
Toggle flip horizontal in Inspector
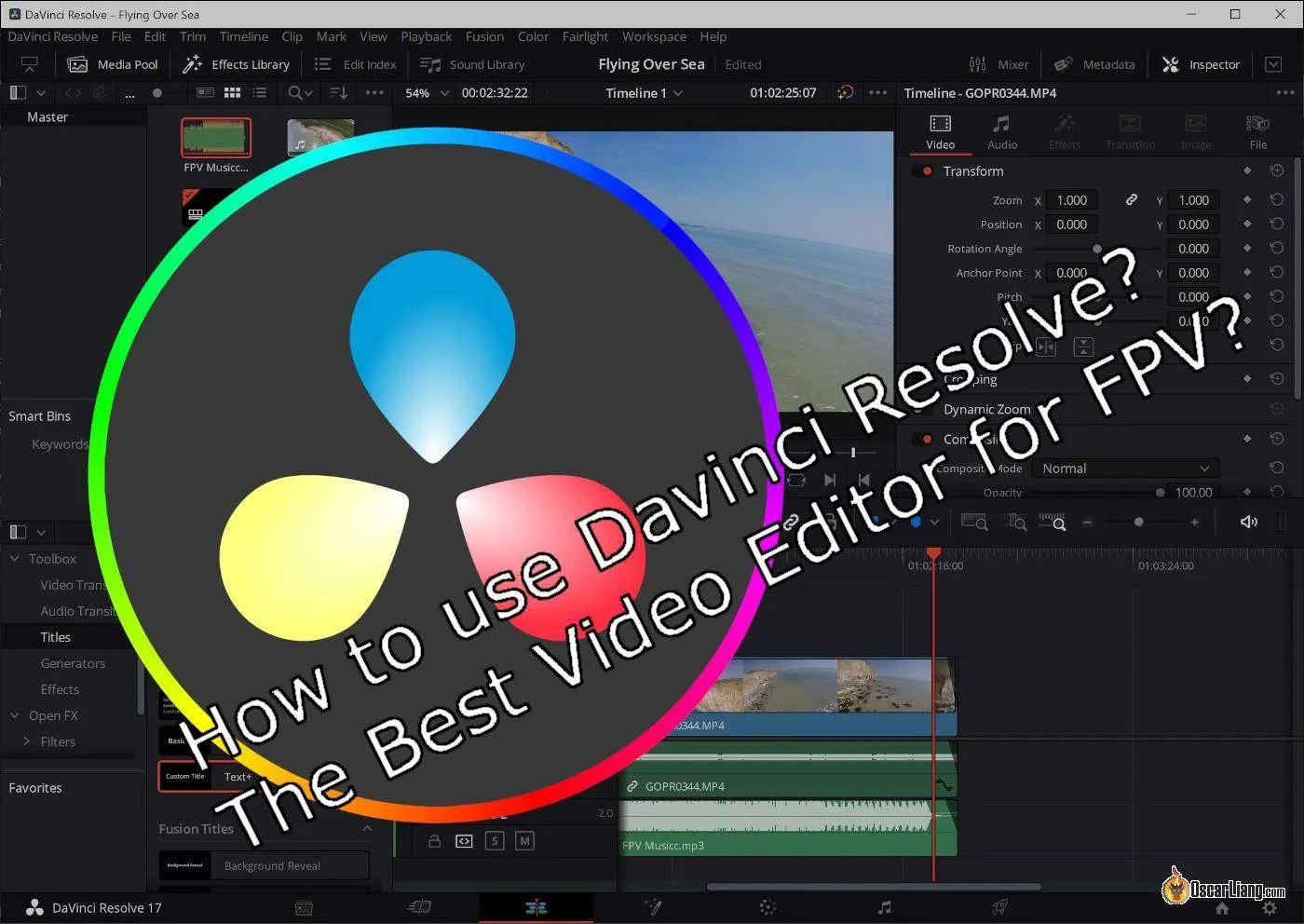tap(1046, 346)
